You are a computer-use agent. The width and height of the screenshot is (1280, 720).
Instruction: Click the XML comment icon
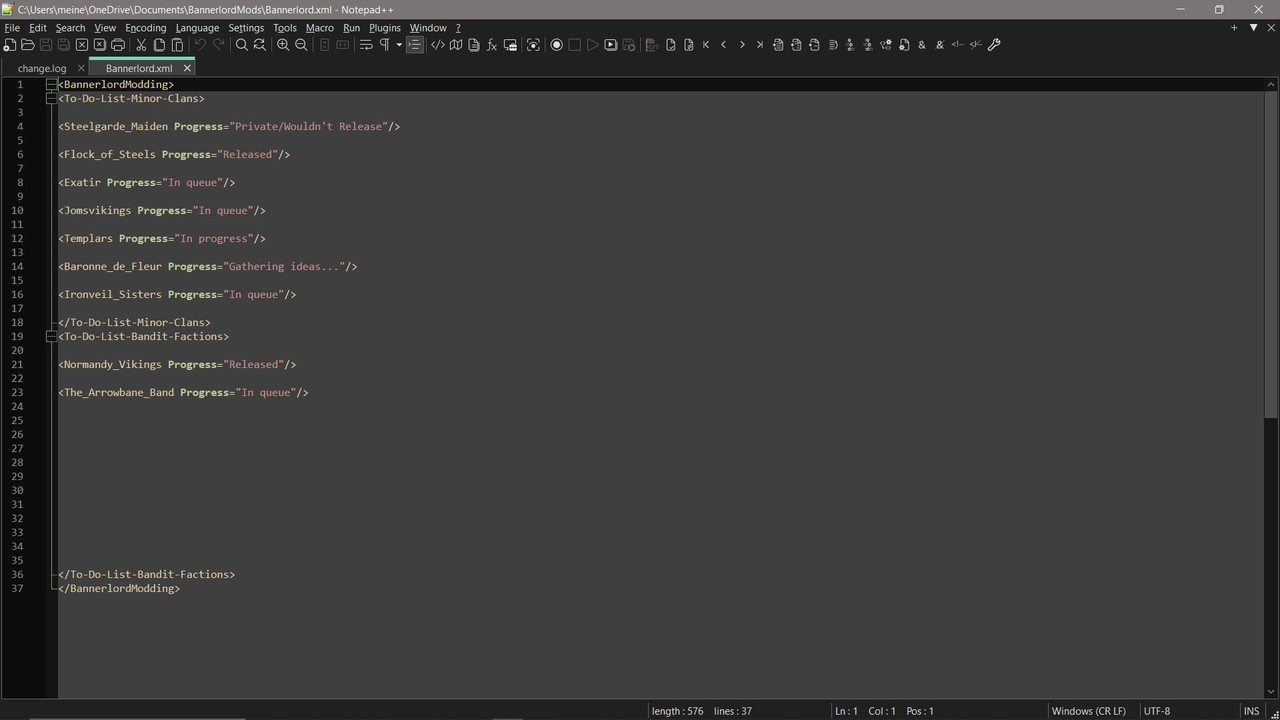pos(957,45)
